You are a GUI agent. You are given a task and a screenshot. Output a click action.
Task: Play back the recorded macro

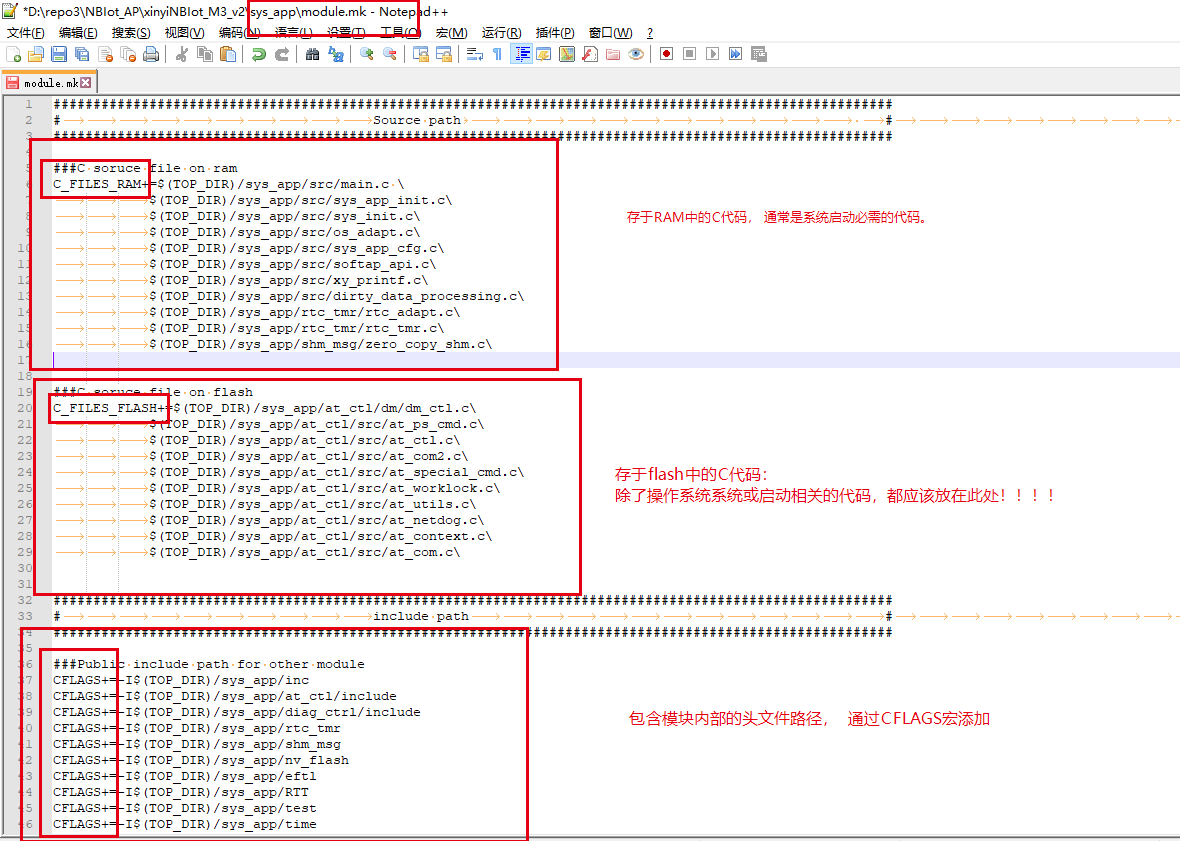pyautogui.click(x=713, y=54)
